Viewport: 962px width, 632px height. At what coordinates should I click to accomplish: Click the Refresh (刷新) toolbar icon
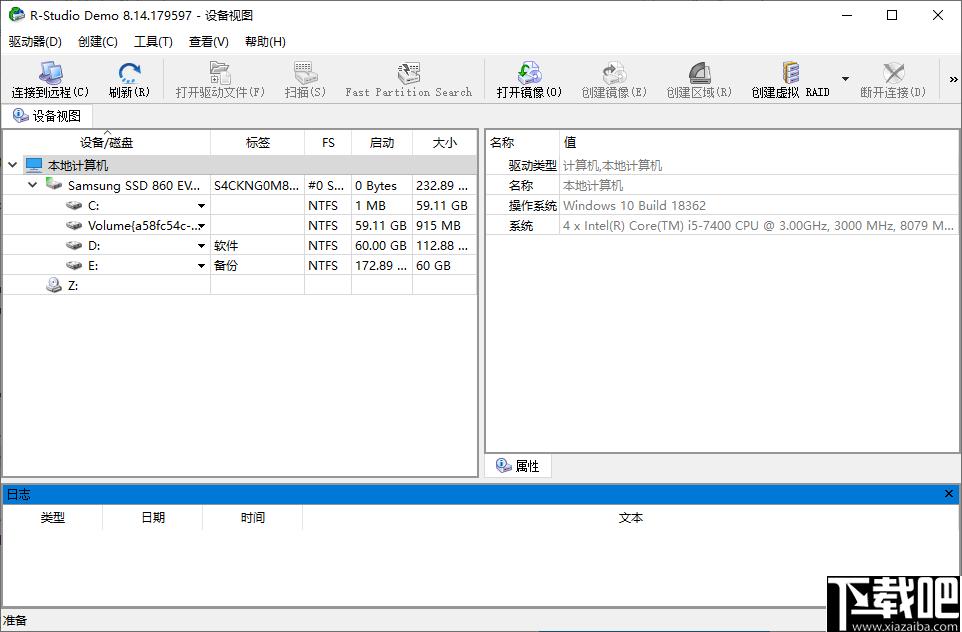129,73
